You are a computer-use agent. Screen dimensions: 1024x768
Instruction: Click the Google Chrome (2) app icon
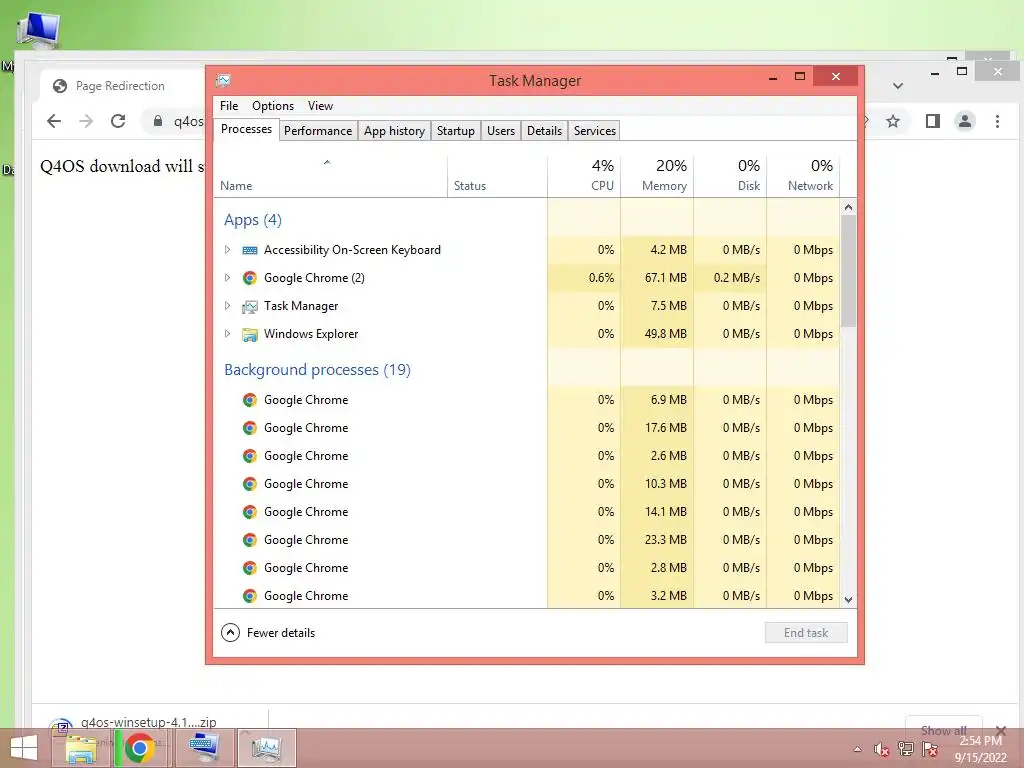(249, 278)
